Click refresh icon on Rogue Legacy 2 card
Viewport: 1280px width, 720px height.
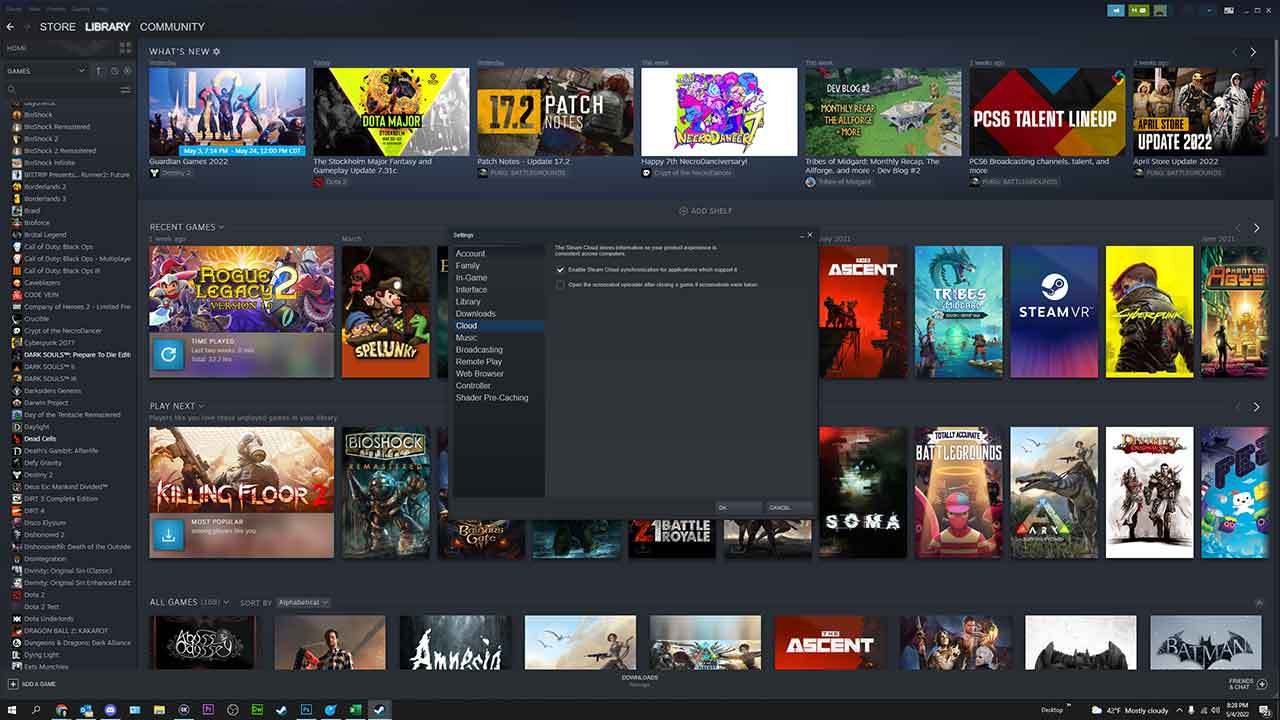(168, 353)
